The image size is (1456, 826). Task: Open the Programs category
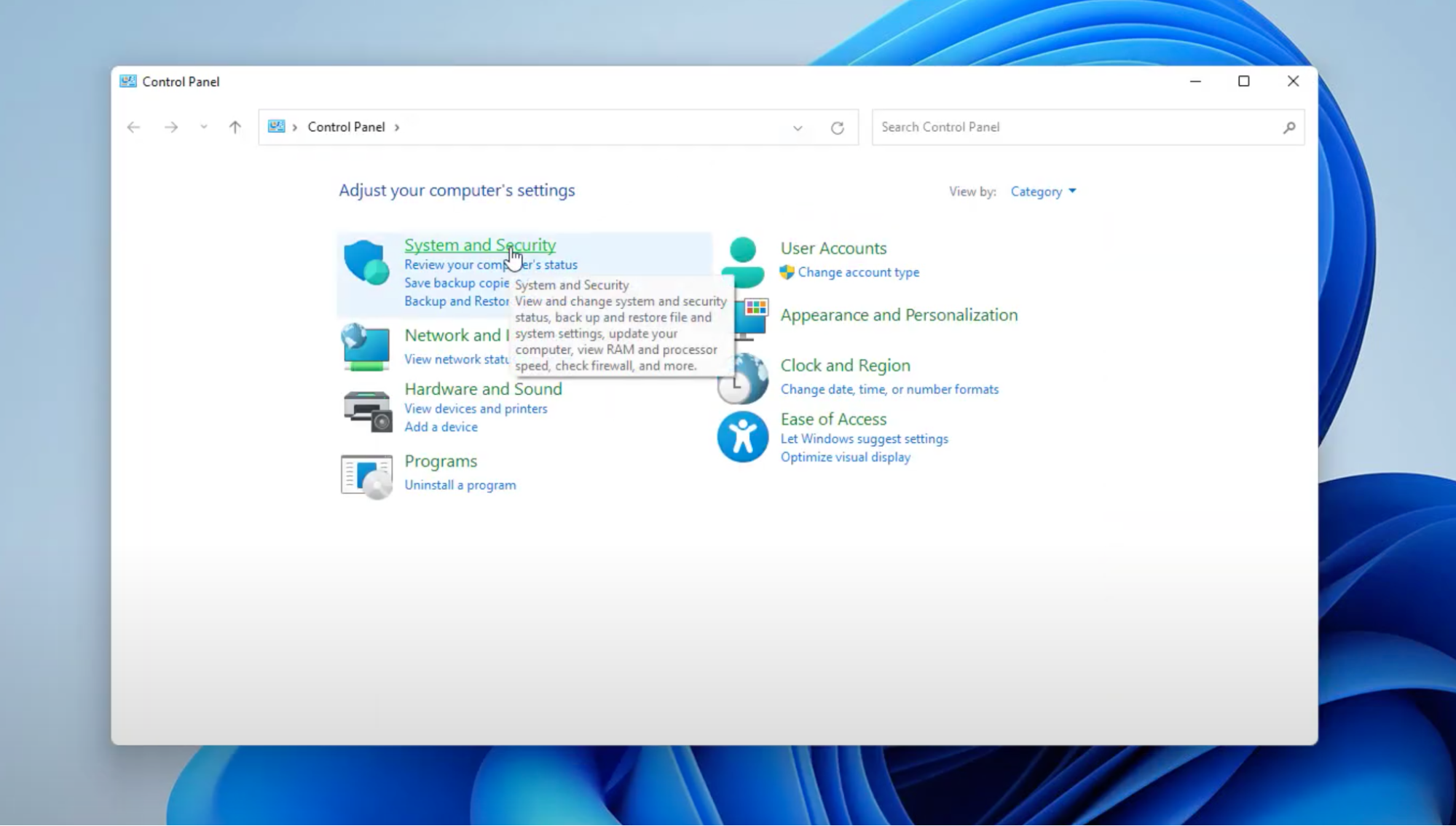point(441,461)
